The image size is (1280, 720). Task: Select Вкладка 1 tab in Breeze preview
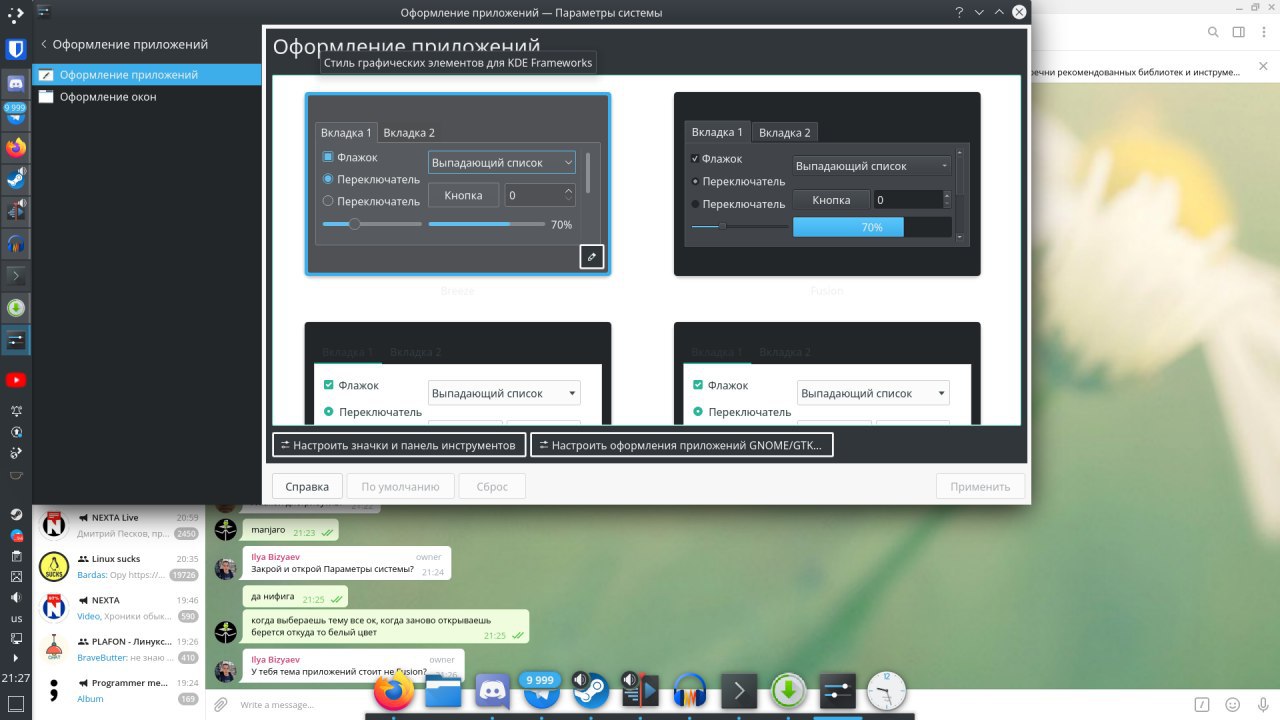point(346,133)
